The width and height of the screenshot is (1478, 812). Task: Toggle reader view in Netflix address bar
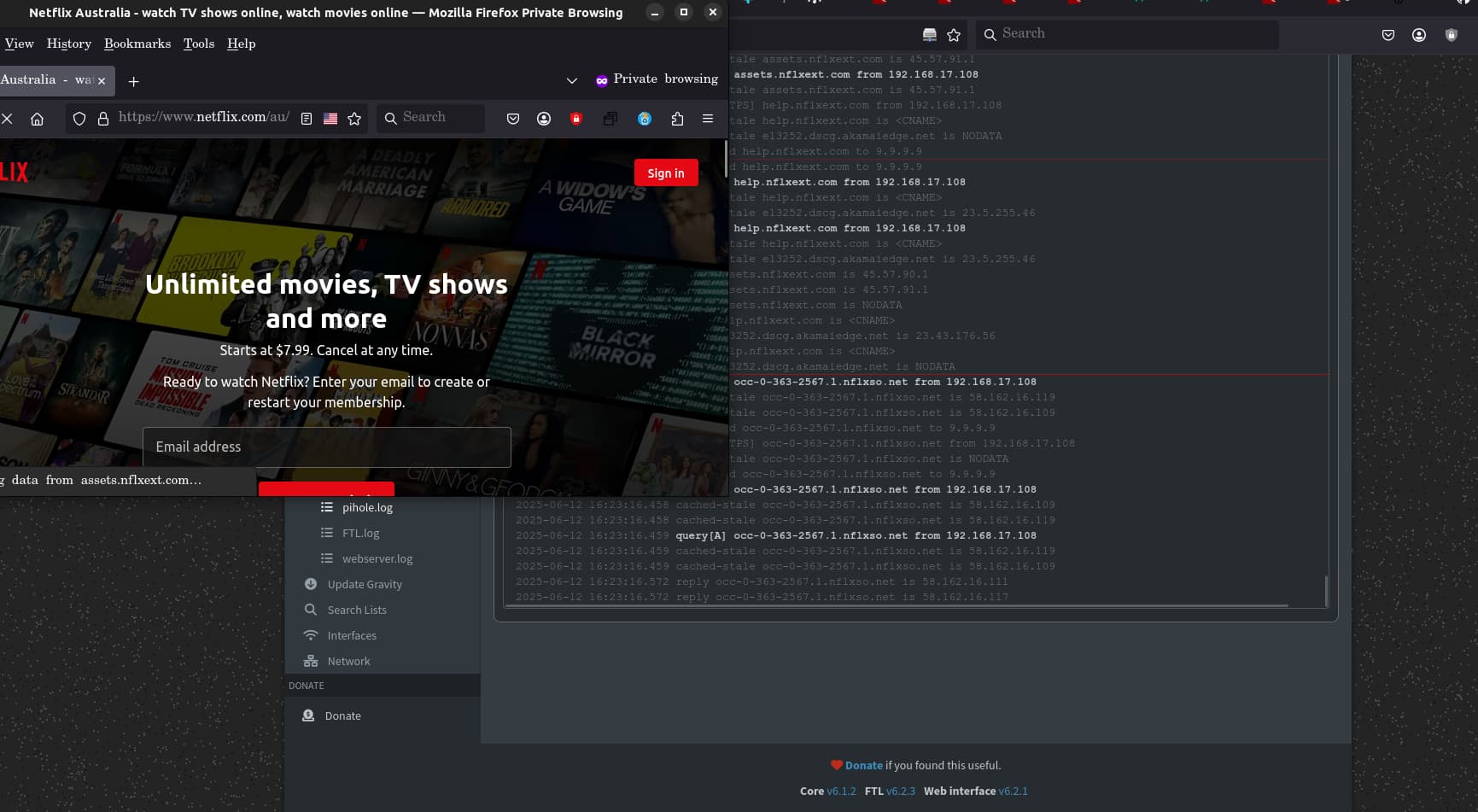(x=307, y=119)
